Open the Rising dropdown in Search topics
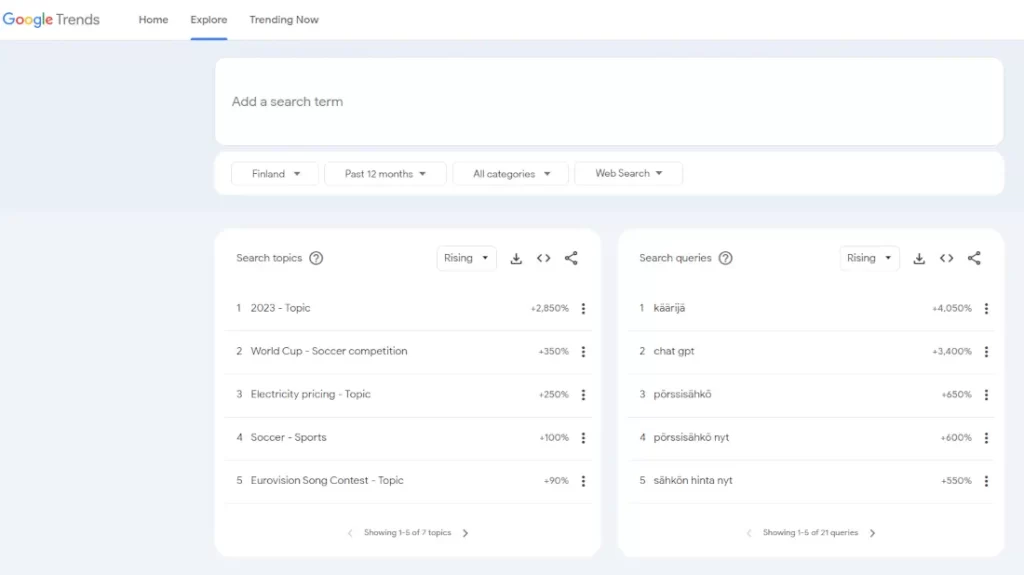The height and width of the screenshot is (575, 1024). click(467, 258)
